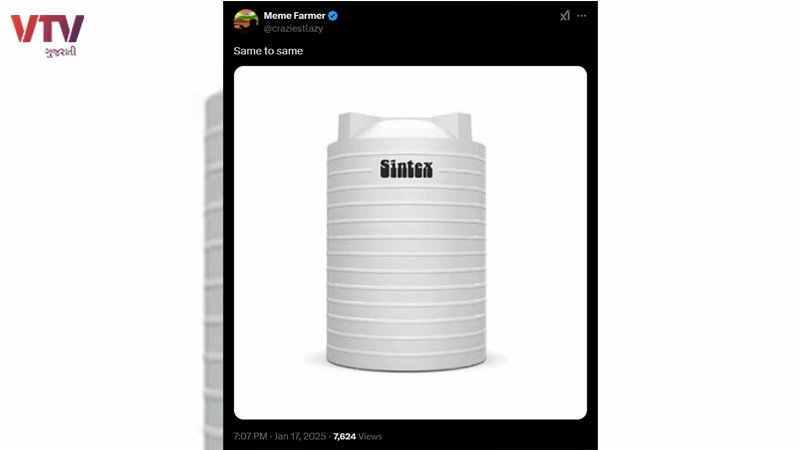800x450 pixels.
Task: Open the @craziestlazy handle link
Action: click(x=293, y=29)
